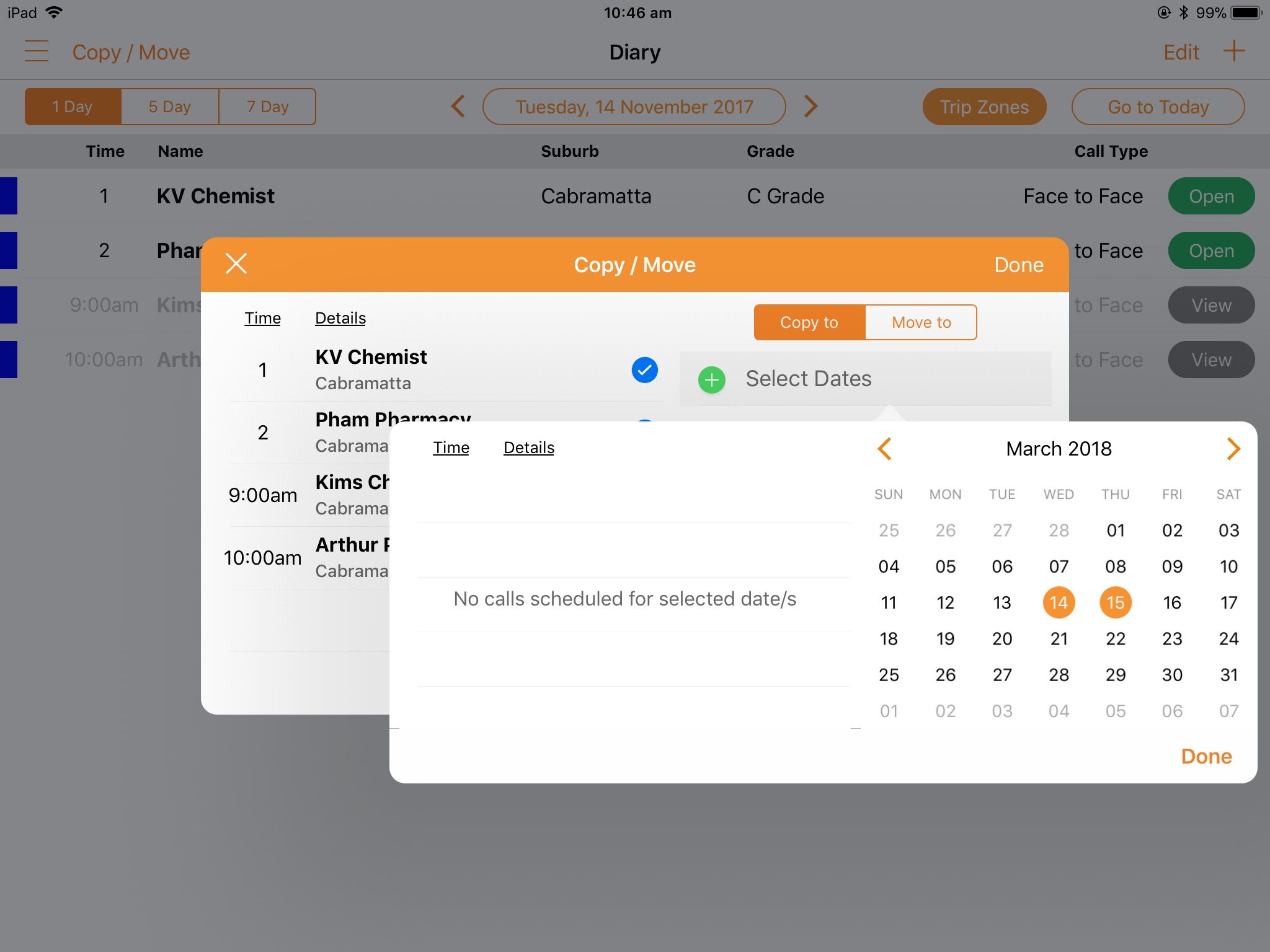Tap green plus icon beside Select Dates
Viewport: 1270px width, 952px height.
pyautogui.click(x=712, y=379)
